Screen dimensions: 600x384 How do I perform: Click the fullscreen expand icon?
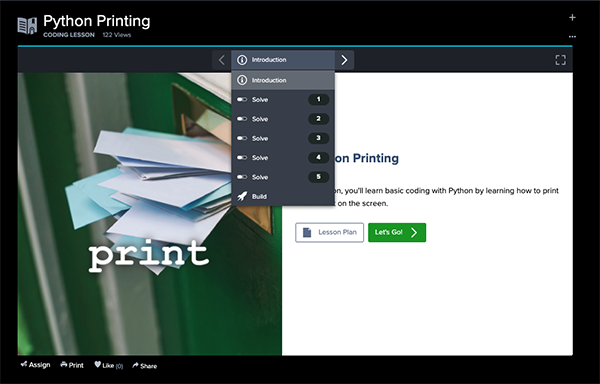560,60
